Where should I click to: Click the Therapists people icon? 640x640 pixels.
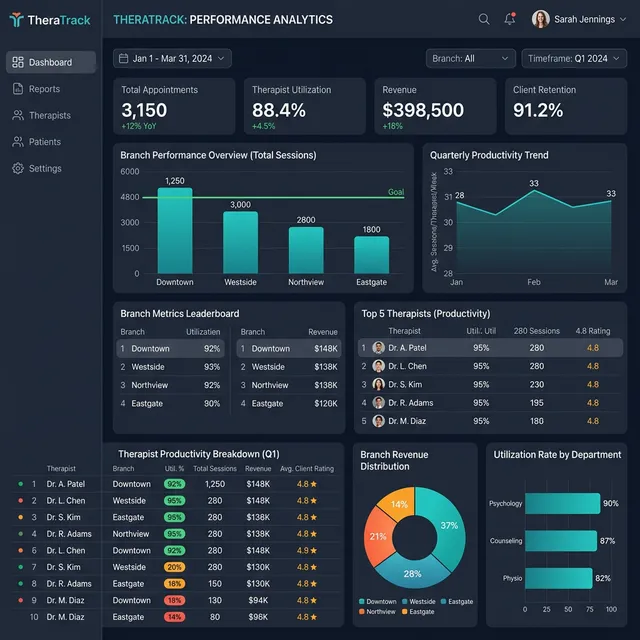[18, 115]
